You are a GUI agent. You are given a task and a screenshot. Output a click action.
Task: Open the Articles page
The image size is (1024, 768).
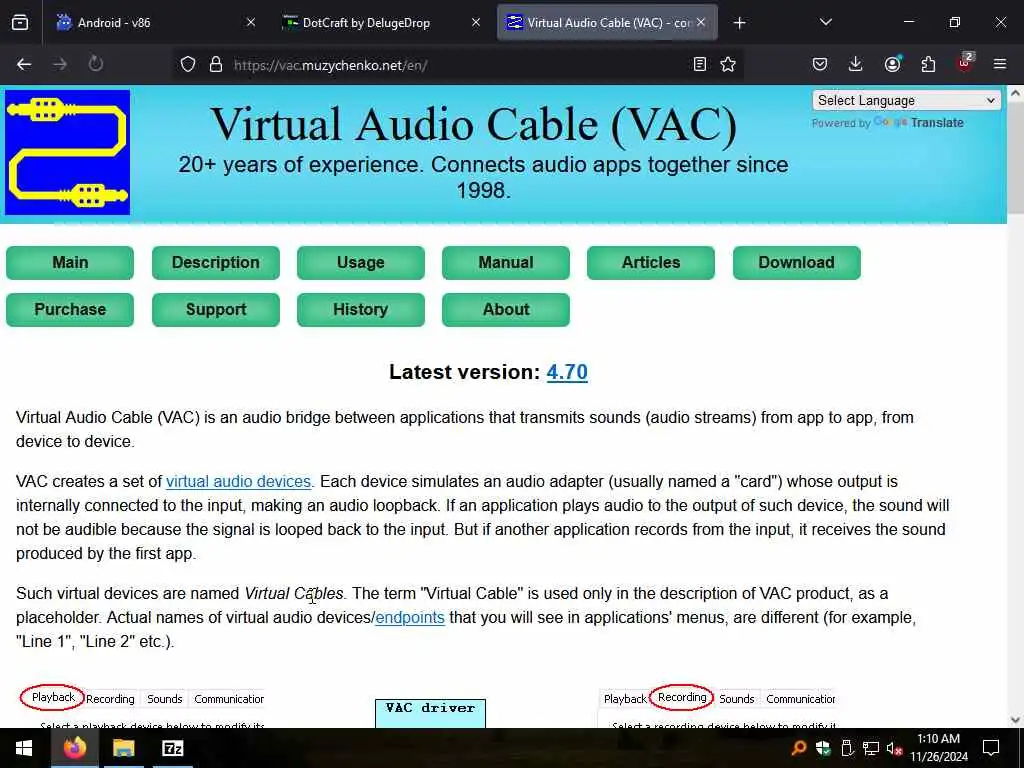pyautogui.click(x=650, y=263)
